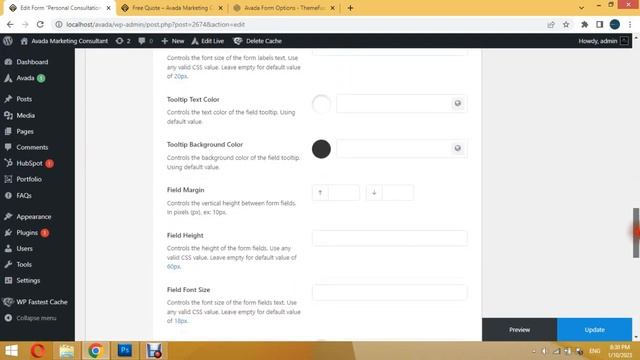The image size is (640, 360).
Task: Click the Update button
Action: point(594,330)
